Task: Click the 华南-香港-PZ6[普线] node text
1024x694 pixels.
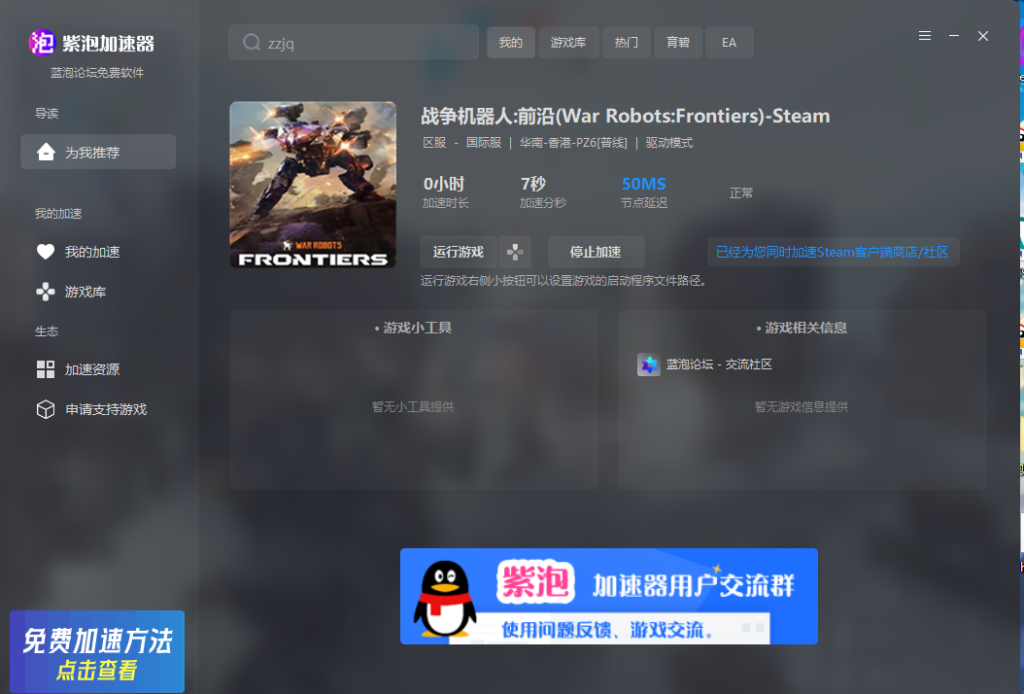Action: (x=573, y=143)
